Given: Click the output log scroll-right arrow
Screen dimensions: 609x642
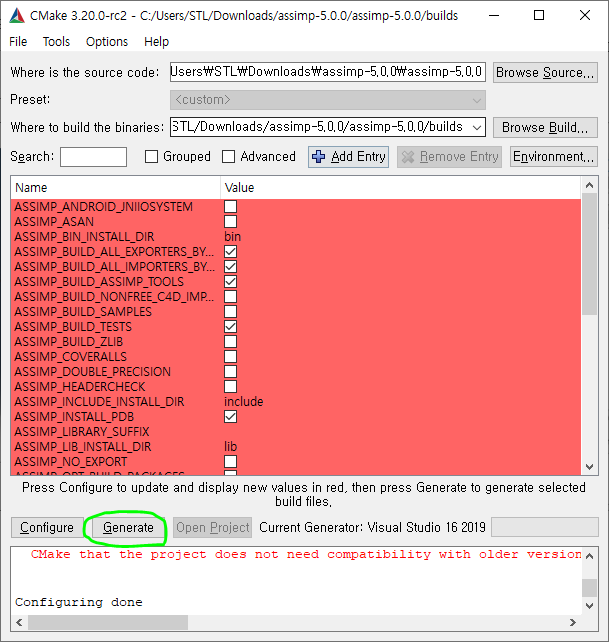Looking at the screenshot, I should click(573, 622).
